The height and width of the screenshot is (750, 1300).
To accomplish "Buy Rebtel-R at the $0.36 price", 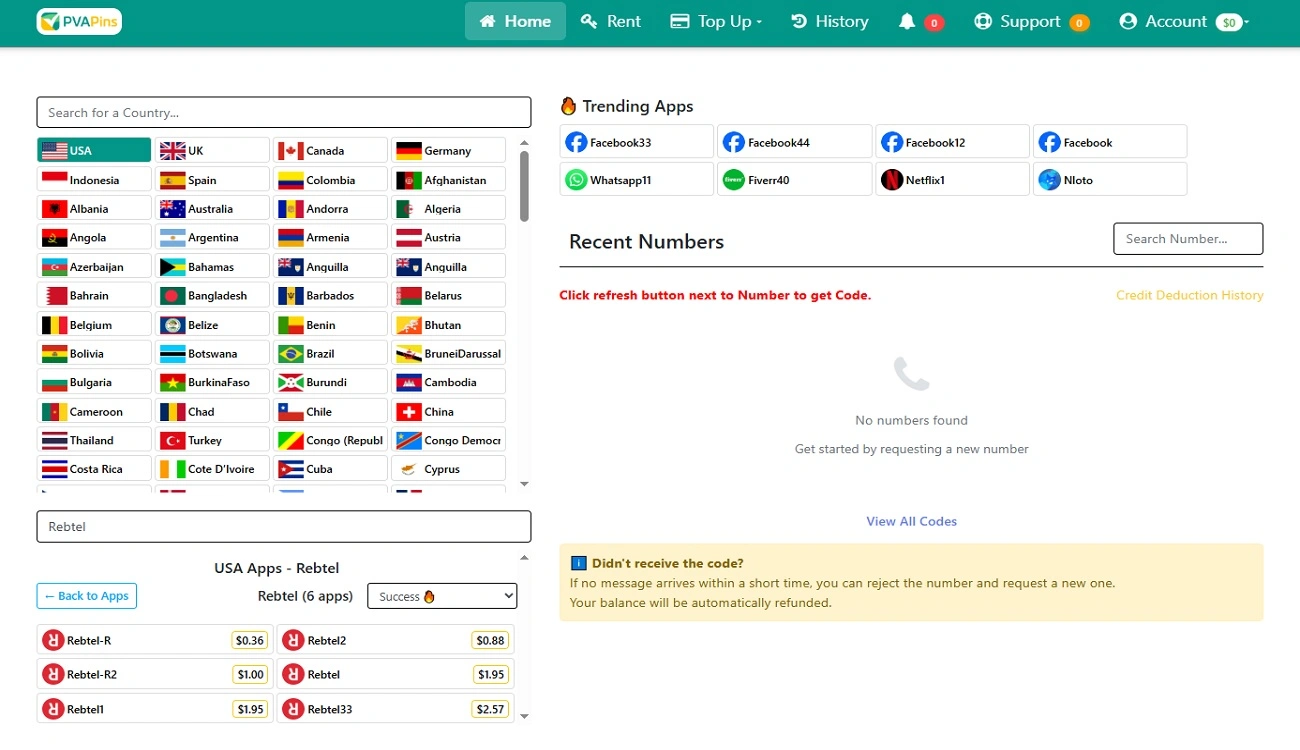I will point(250,640).
